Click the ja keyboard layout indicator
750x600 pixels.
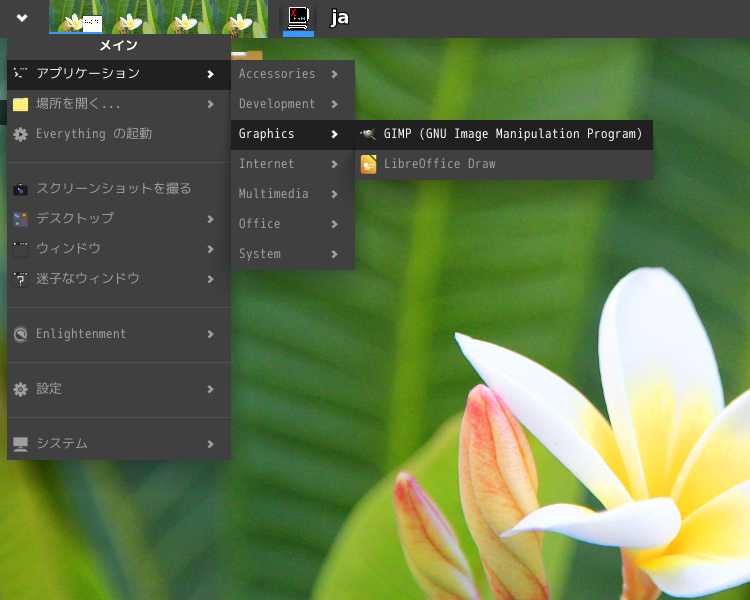point(340,18)
